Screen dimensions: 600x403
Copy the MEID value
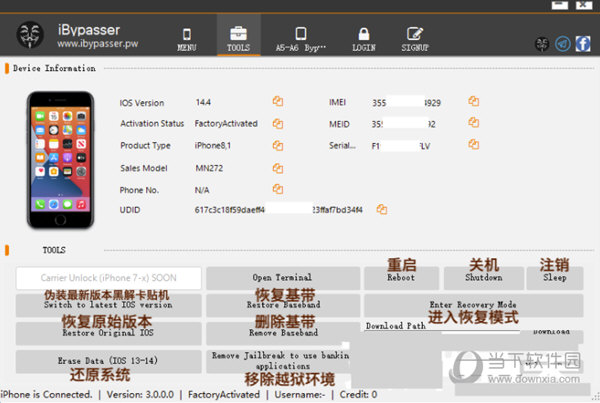coord(474,122)
